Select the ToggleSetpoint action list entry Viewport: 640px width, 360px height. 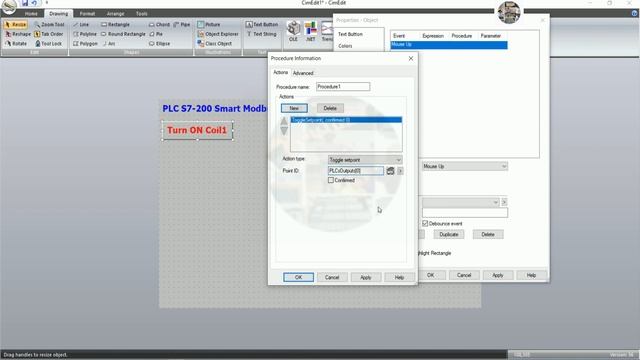346,120
